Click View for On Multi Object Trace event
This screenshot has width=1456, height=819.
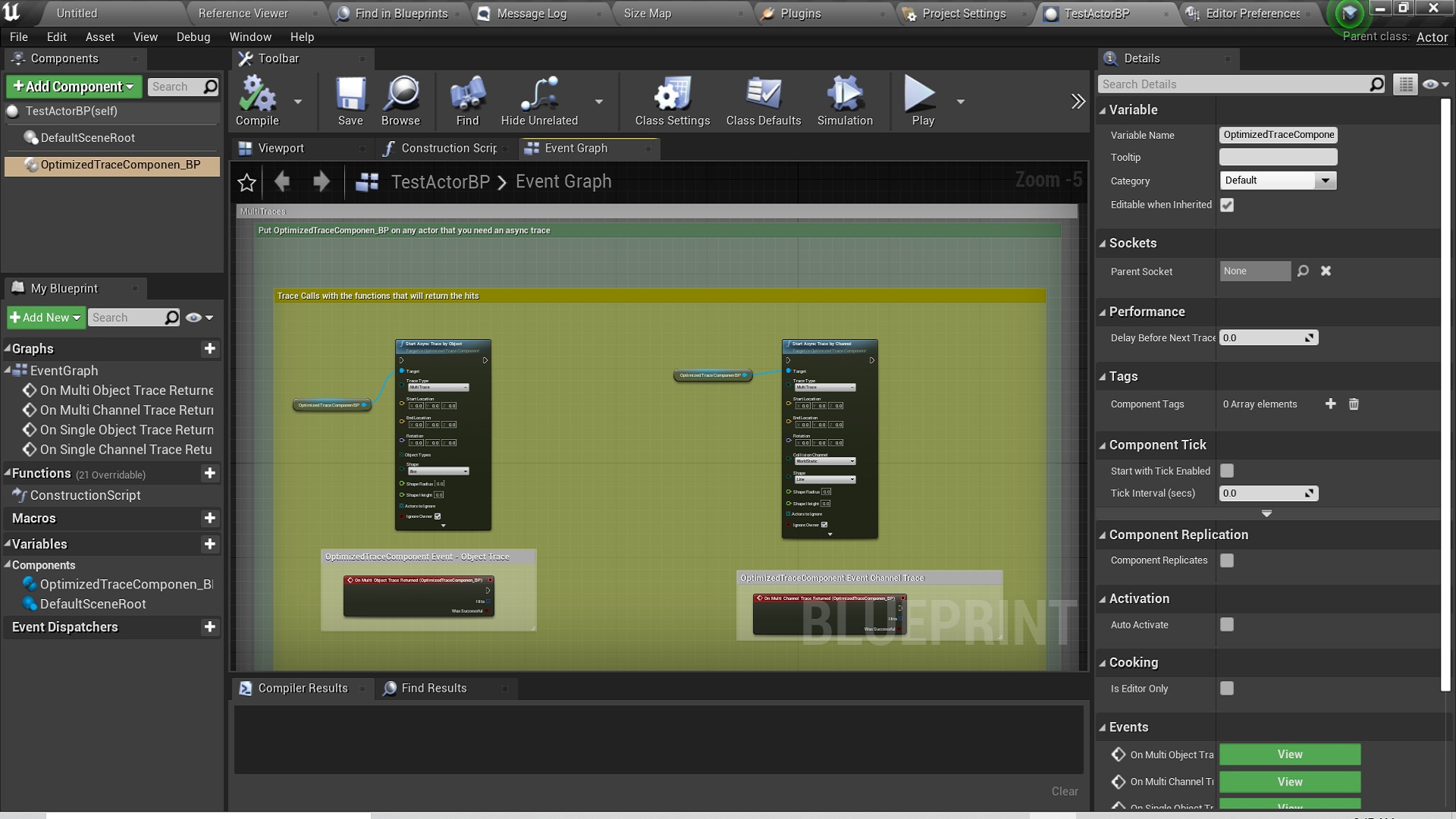[x=1289, y=755]
